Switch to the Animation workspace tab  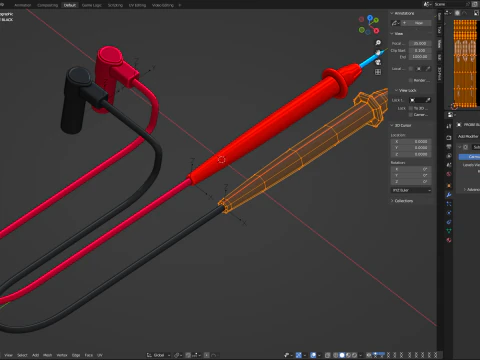pyautogui.click(x=23, y=5)
